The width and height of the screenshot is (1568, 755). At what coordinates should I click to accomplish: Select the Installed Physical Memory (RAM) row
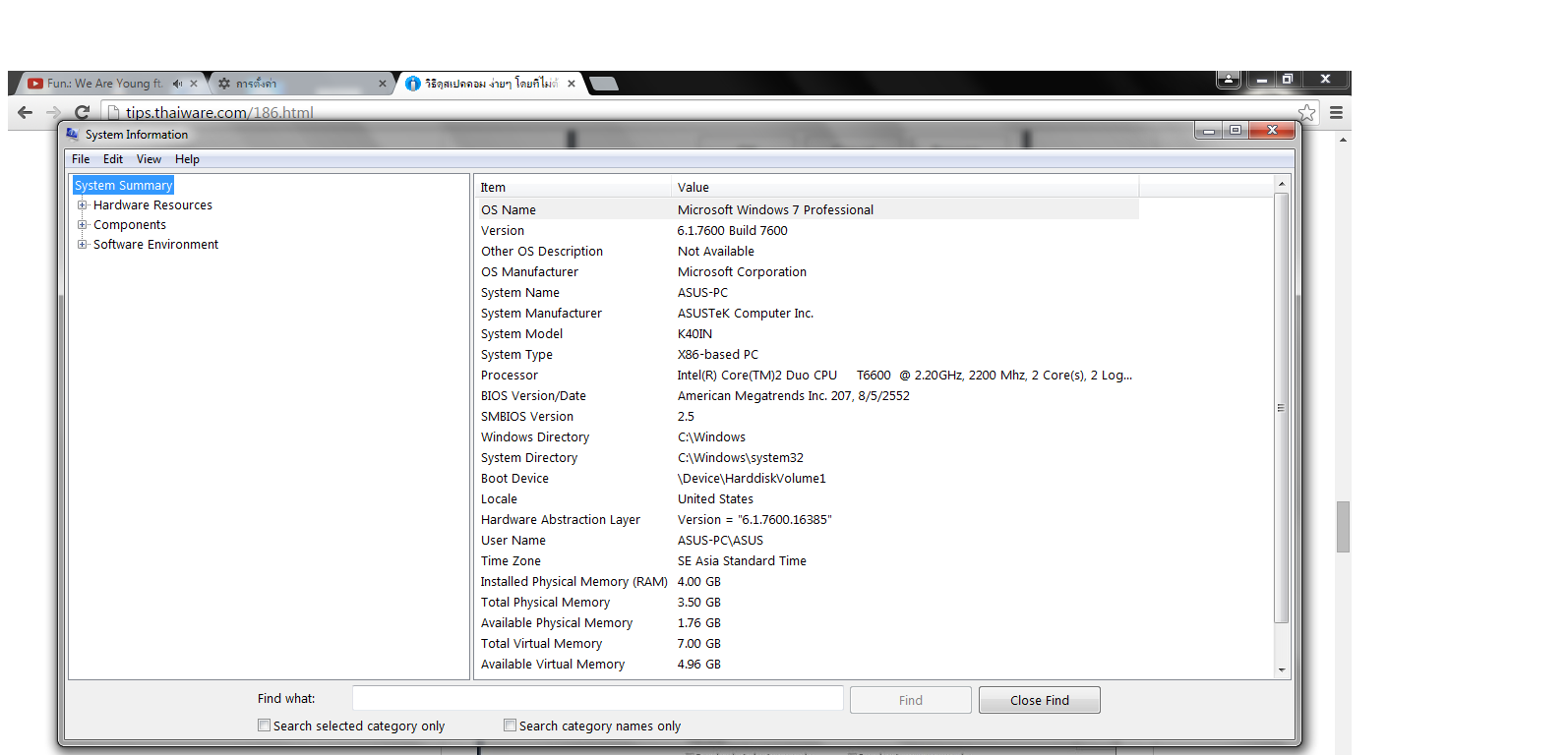pos(807,581)
